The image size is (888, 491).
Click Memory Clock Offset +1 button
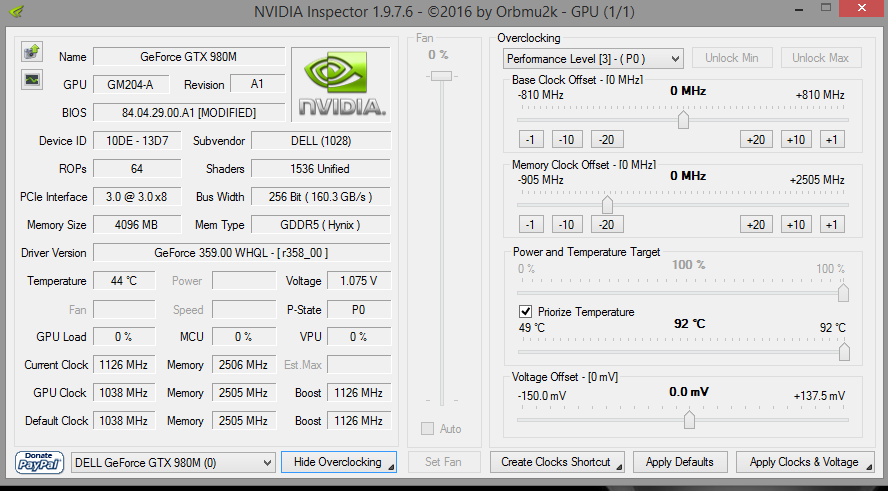point(831,224)
